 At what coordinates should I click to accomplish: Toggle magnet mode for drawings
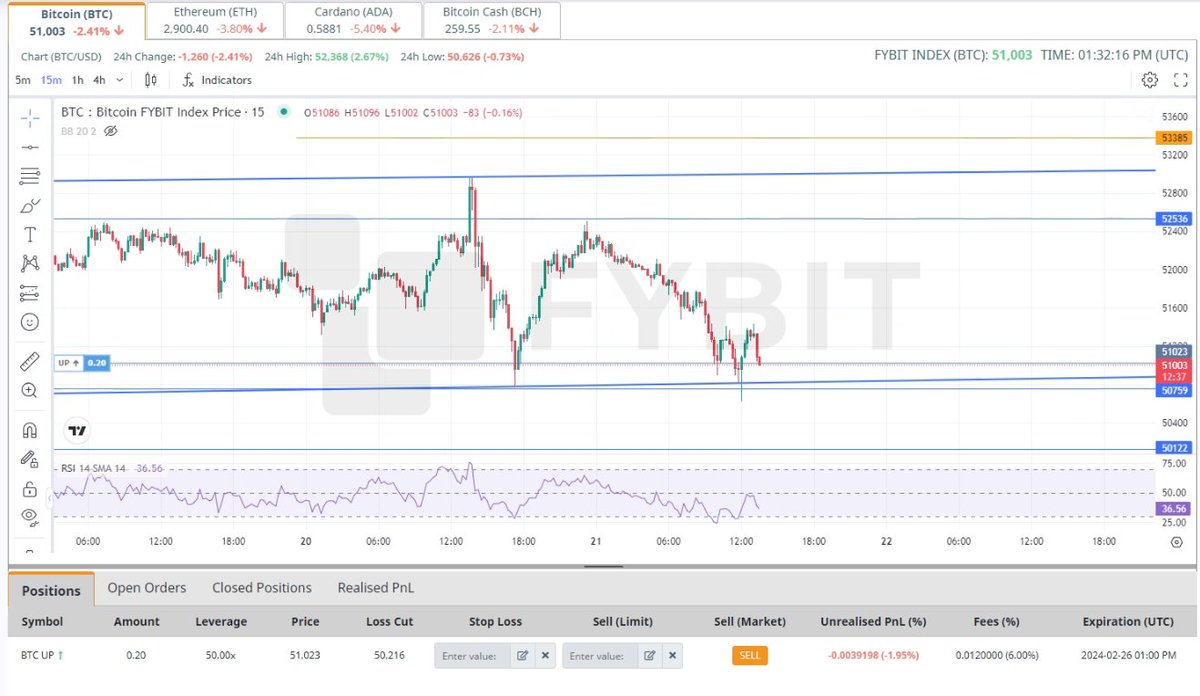coord(30,430)
